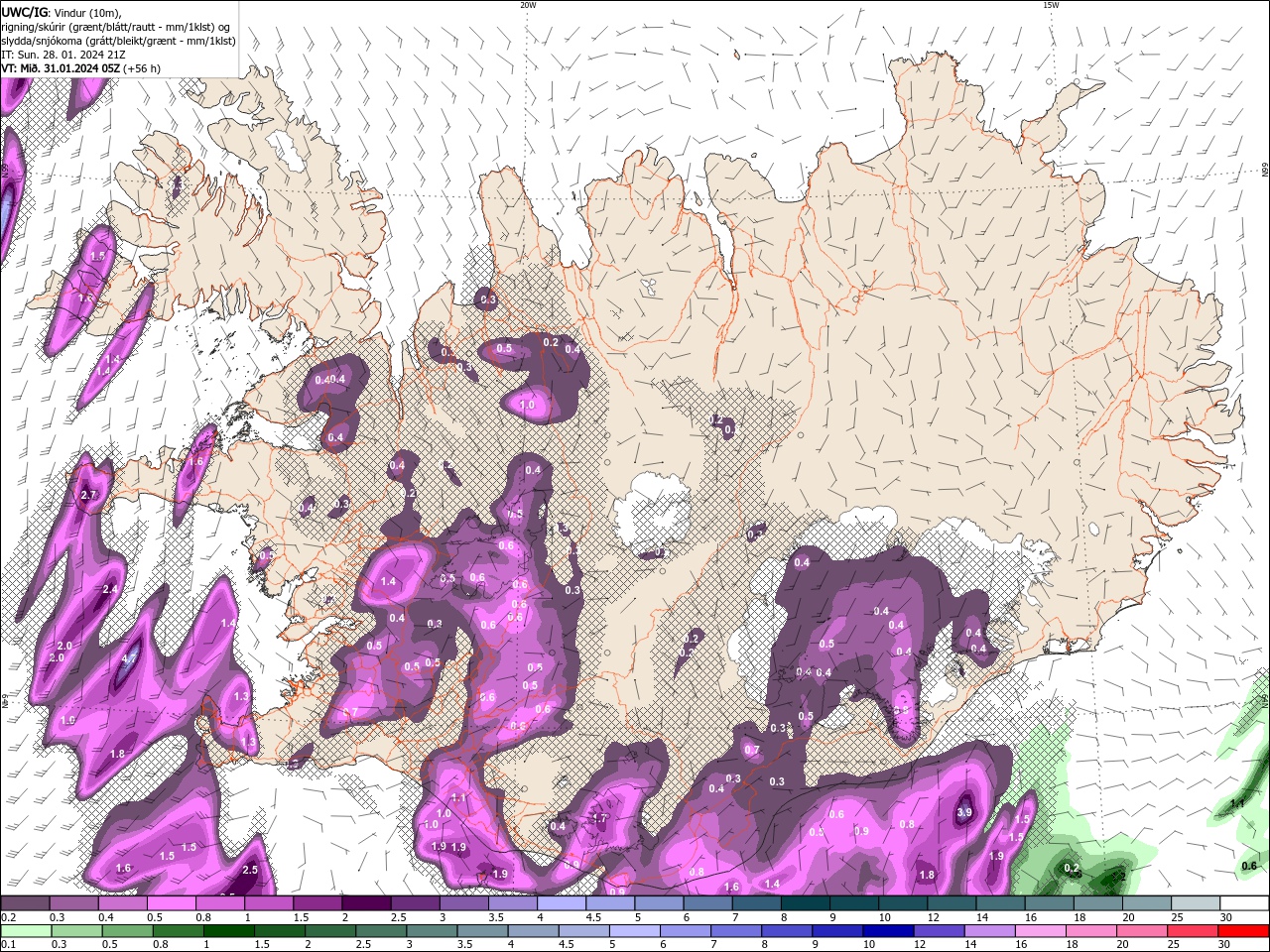The height and width of the screenshot is (952, 1270).
Task: Select the snow legend swatch labeled 4
Action: (562, 903)
